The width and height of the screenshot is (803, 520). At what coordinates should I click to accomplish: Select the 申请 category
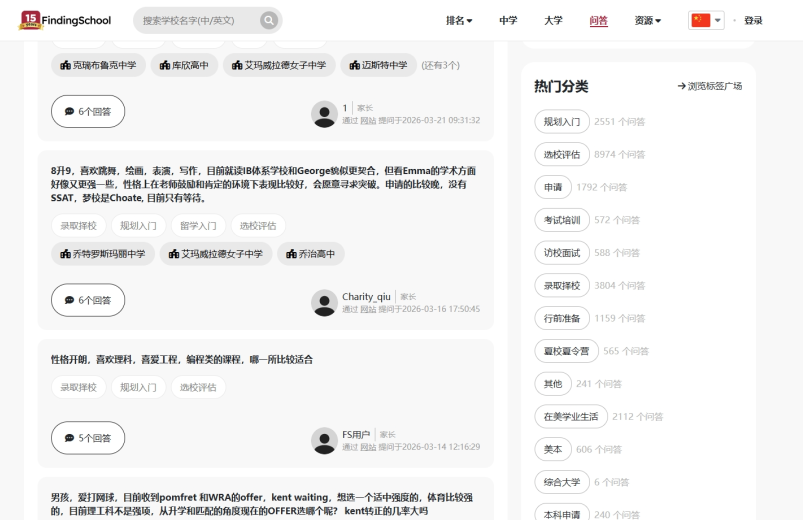pyautogui.click(x=553, y=187)
